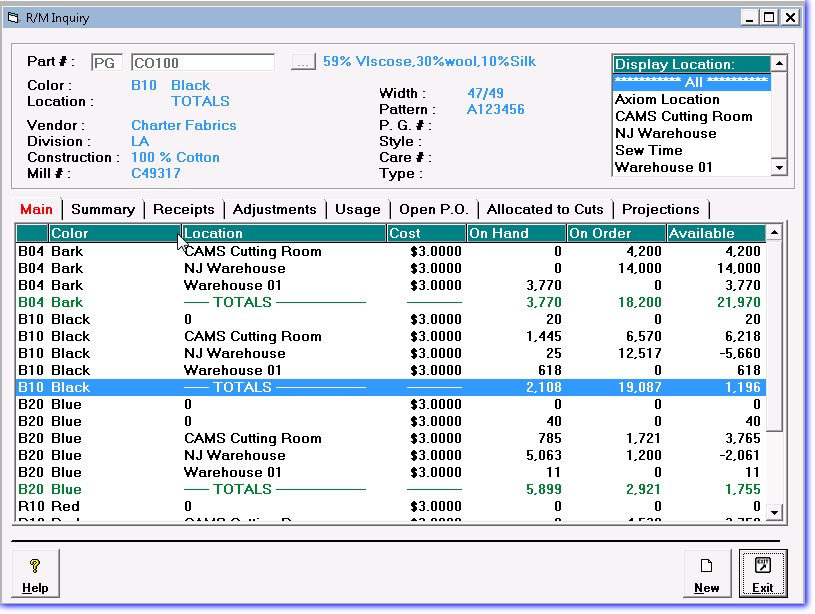Image resolution: width=815 pixels, height=614 pixels.
Task: Click the Location column header
Action: point(283,233)
